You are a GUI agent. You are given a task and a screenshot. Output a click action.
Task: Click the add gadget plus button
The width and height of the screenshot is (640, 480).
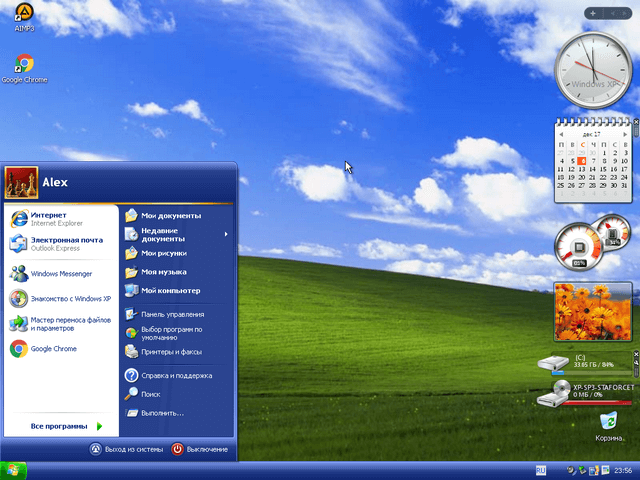(x=593, y=13)
